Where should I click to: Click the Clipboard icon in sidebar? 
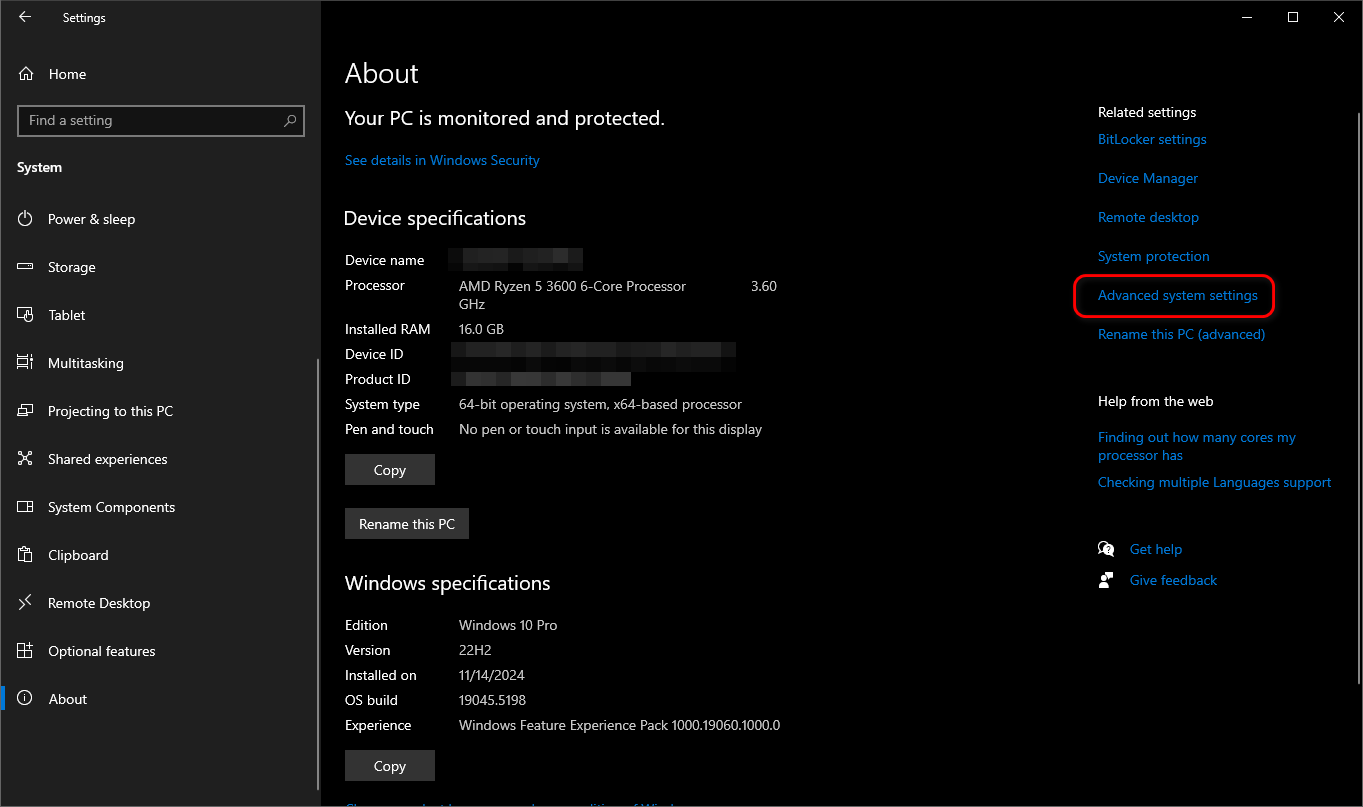click(26, 555)
